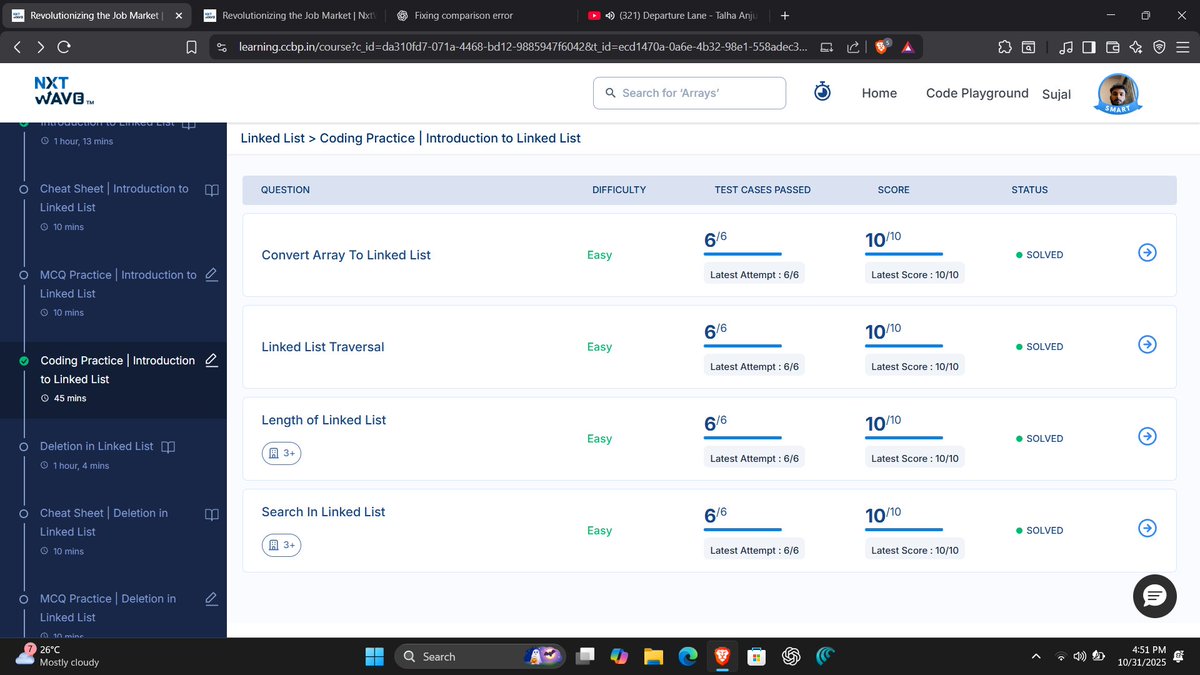The image size is (1200, 675).
Task: Open Code Playground from the top navigation
Action: (976, 93)
